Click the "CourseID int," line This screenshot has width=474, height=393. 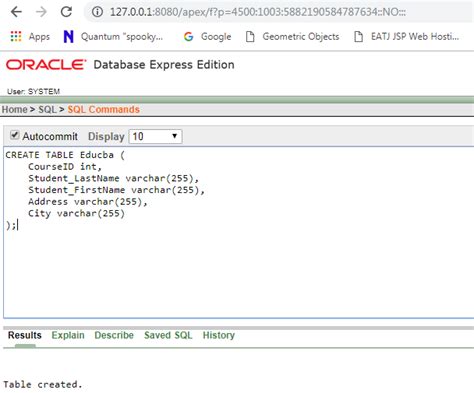tap(65, 167)
